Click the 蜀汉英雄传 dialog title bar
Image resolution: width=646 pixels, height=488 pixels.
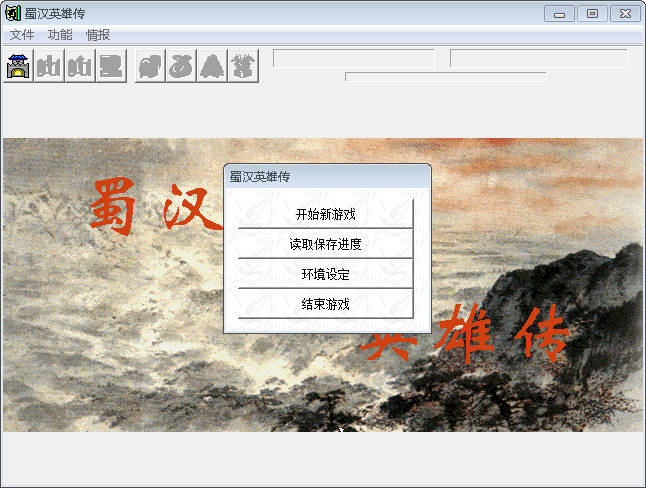328,176
